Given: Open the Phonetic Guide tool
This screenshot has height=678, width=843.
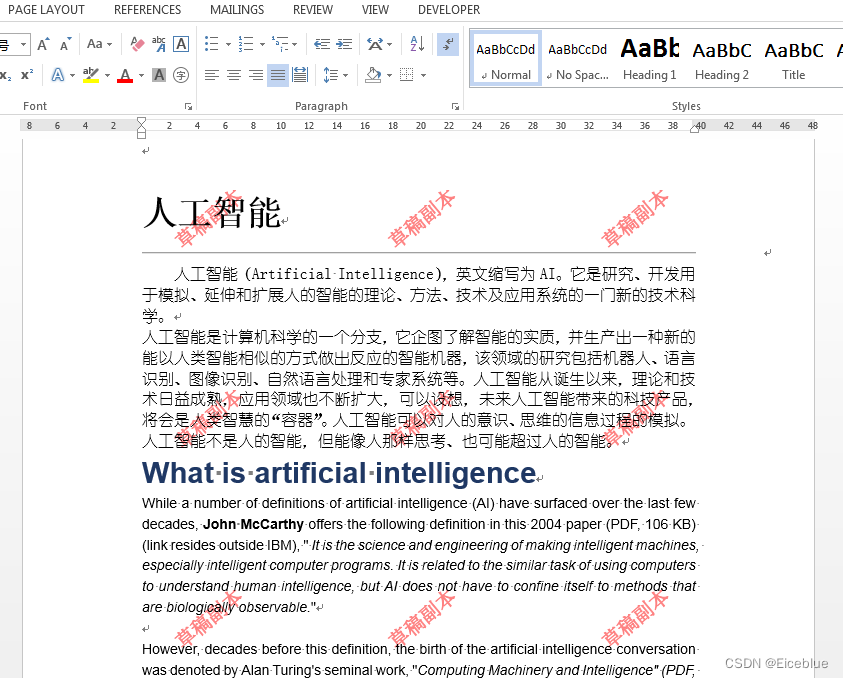Looking at the screenshot, I should click(159, 44).
